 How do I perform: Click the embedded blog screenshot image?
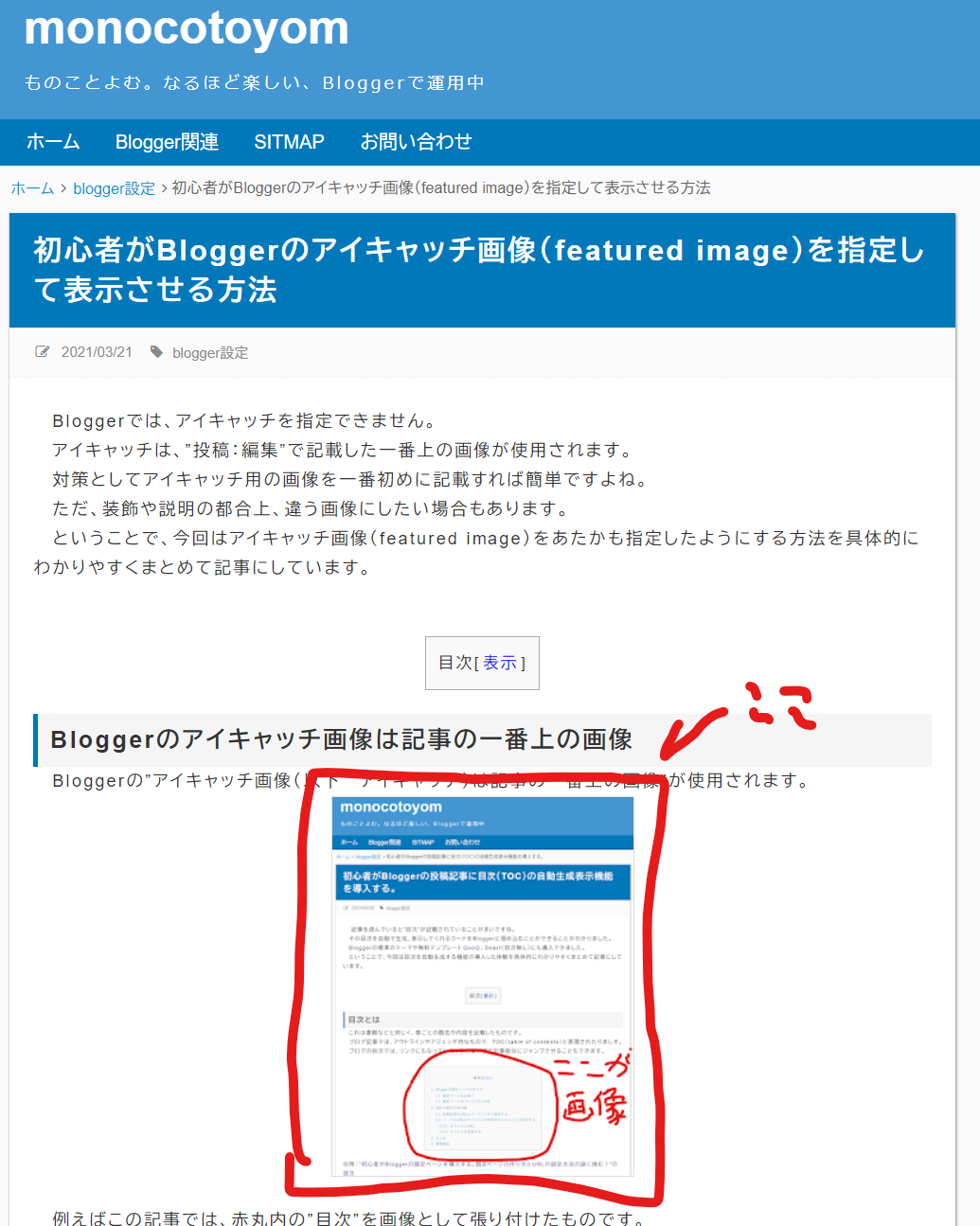click(x=483, y=986)
